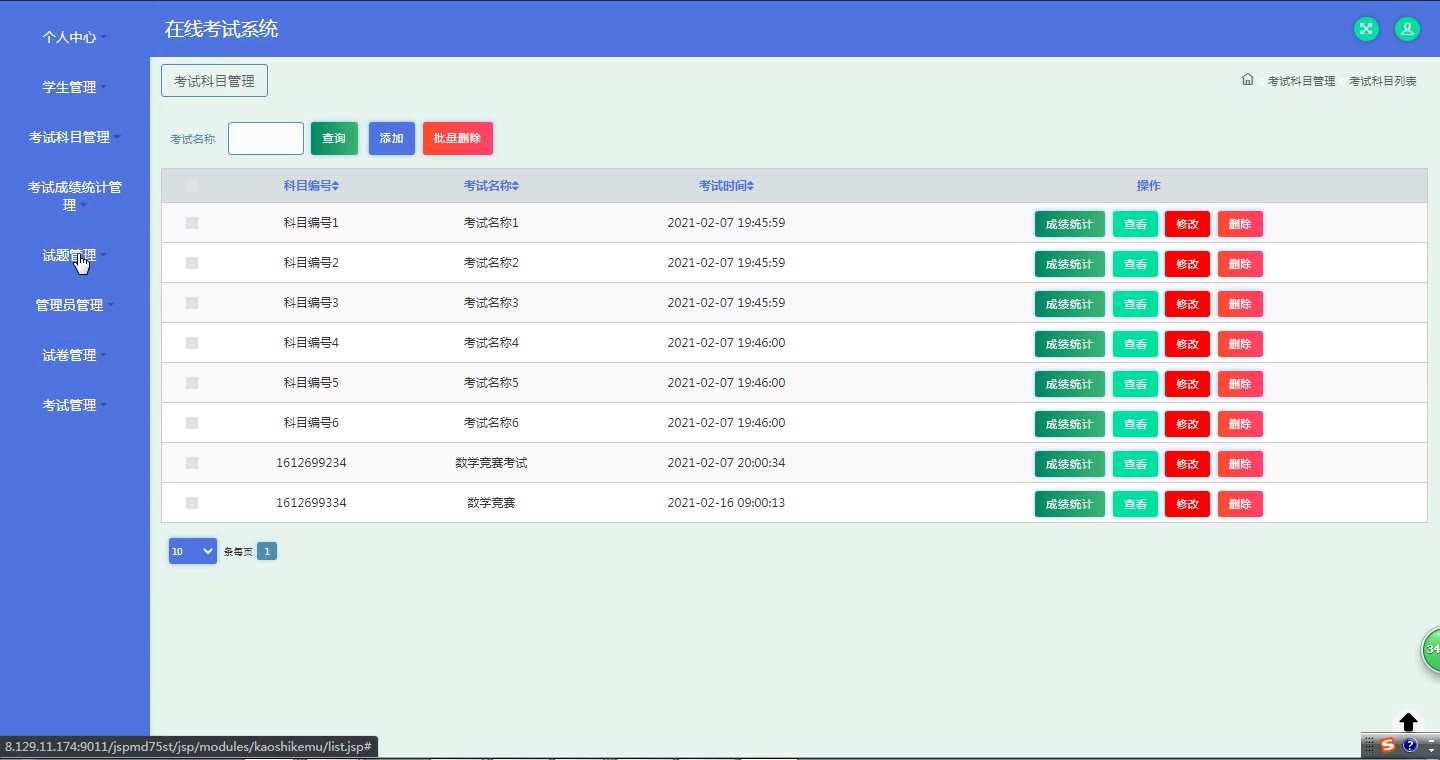
Task: Select the checkbox for 数学竞赛考试 row
Action: click(192, 463)
